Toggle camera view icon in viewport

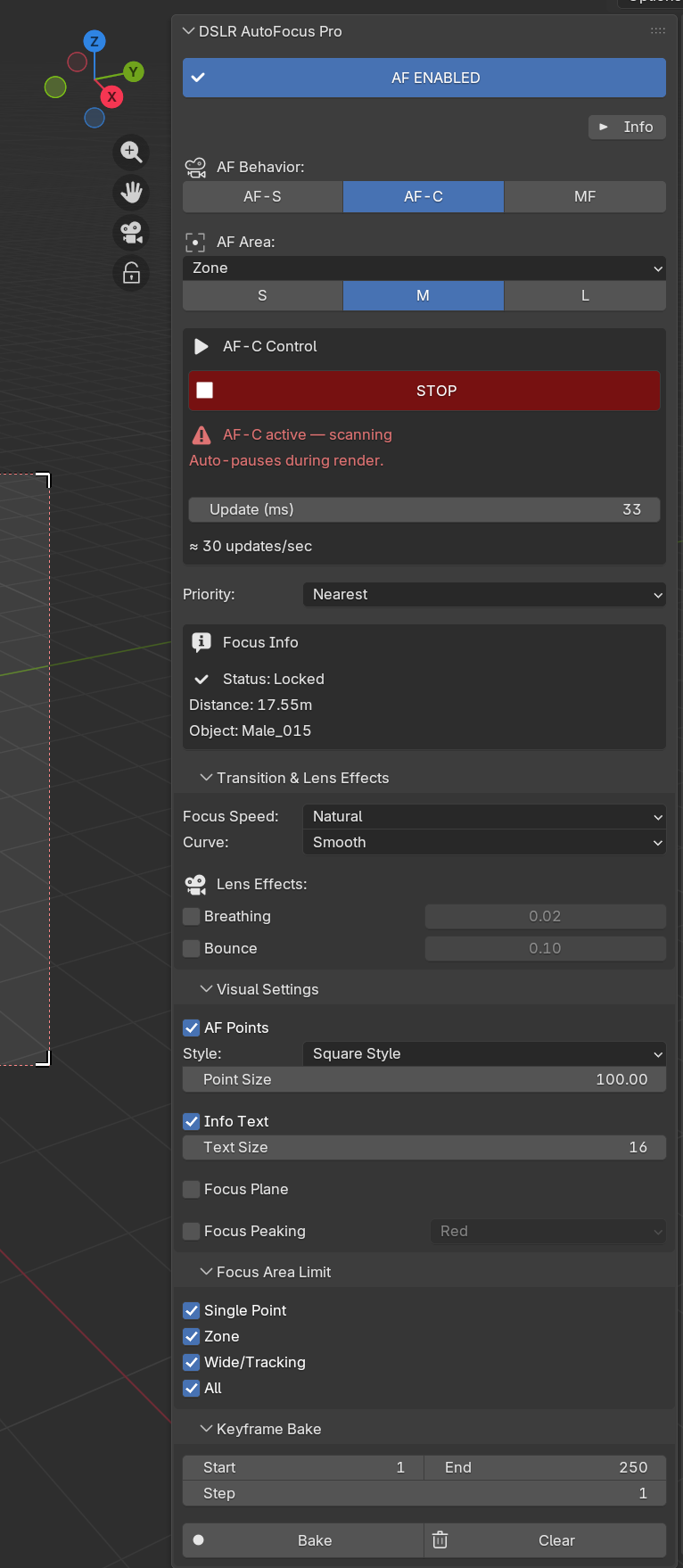[131, 233]
